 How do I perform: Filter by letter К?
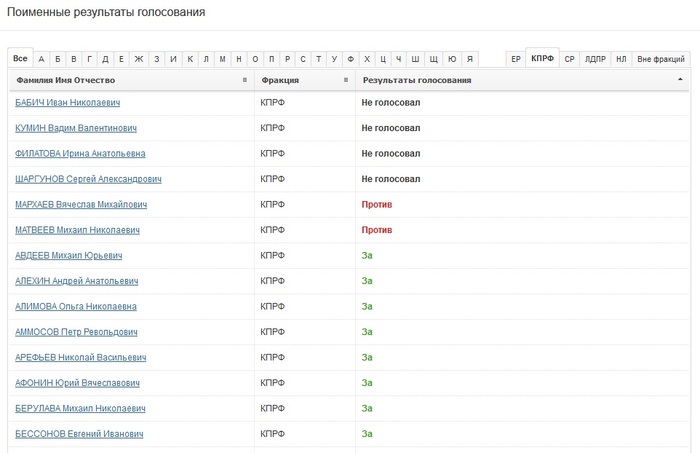click(x=190, y=59)
